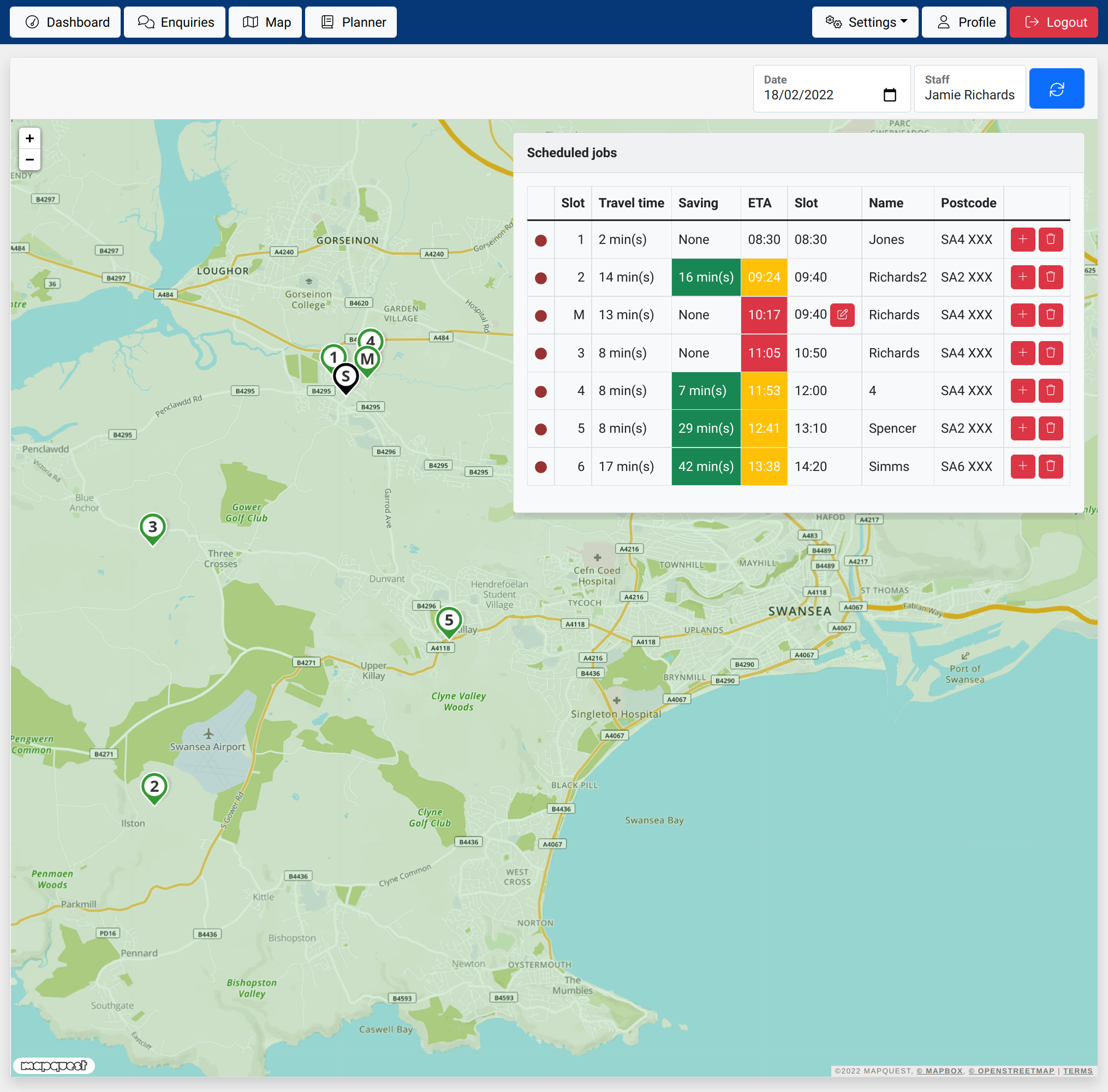Click the red 10:17 ETA cell

coord(764,315)
